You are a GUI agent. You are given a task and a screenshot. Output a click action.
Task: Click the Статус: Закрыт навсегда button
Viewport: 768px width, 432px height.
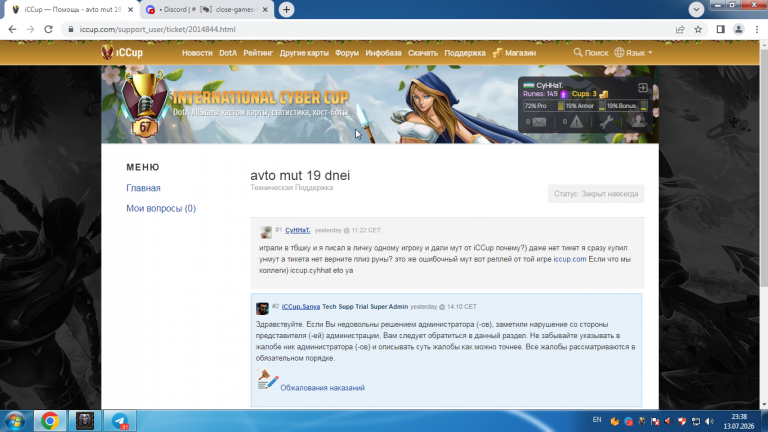(596, 194)
